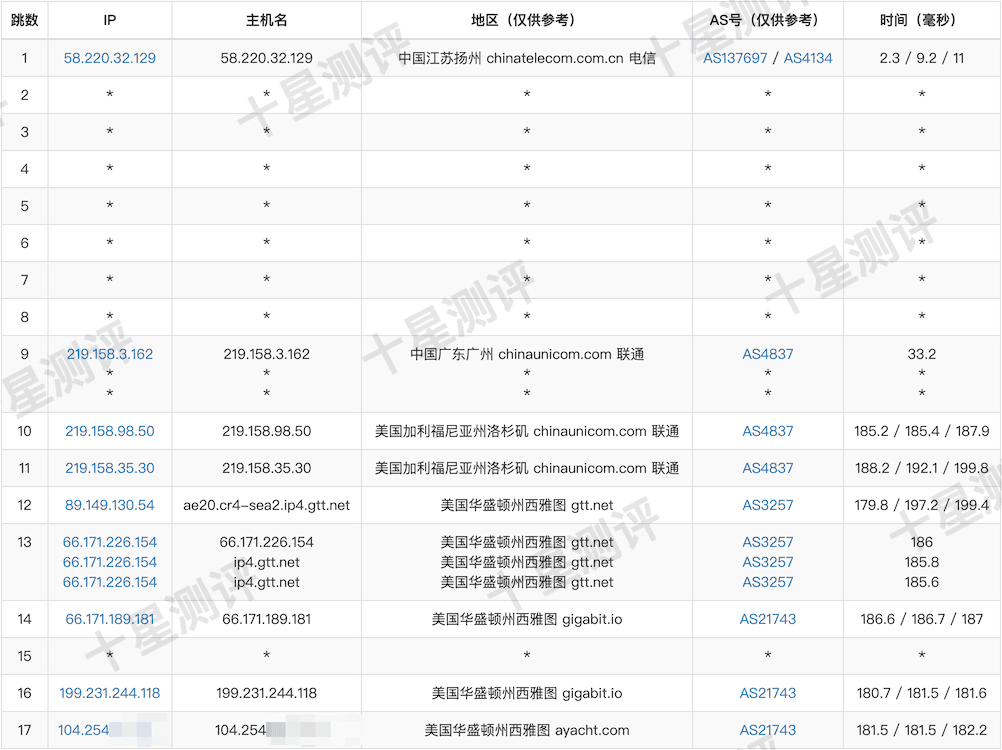Open IP link 199.231.244.118
The image size is (1002, 750).
pyautogui.click(x=110, y=693)
